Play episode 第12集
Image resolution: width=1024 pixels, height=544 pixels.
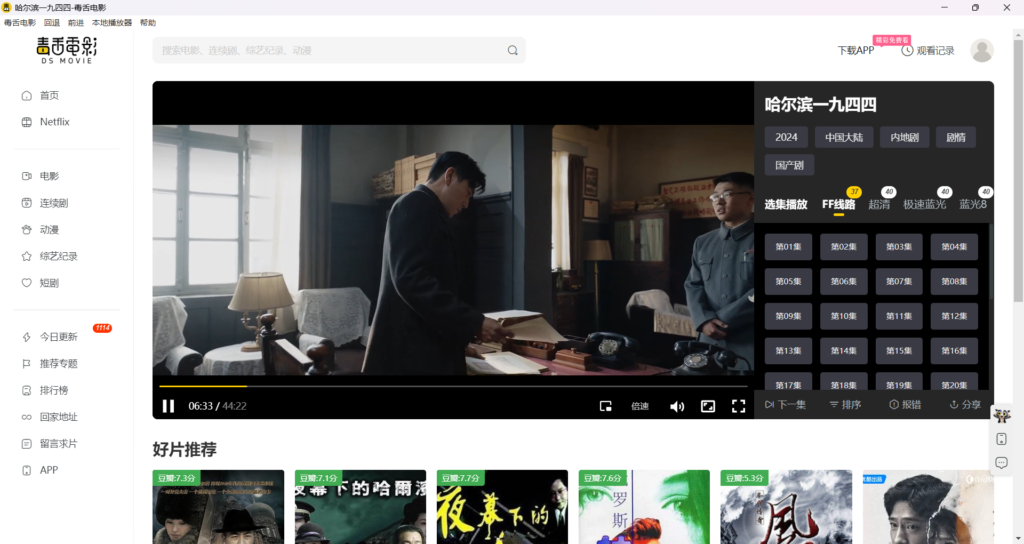click(x=954, y=316)
